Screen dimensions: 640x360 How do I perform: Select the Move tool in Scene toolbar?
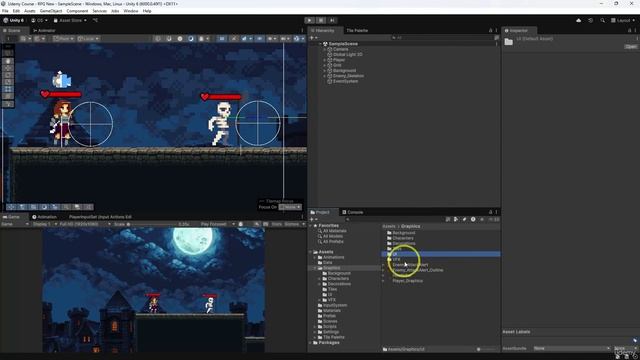(8, 68)
